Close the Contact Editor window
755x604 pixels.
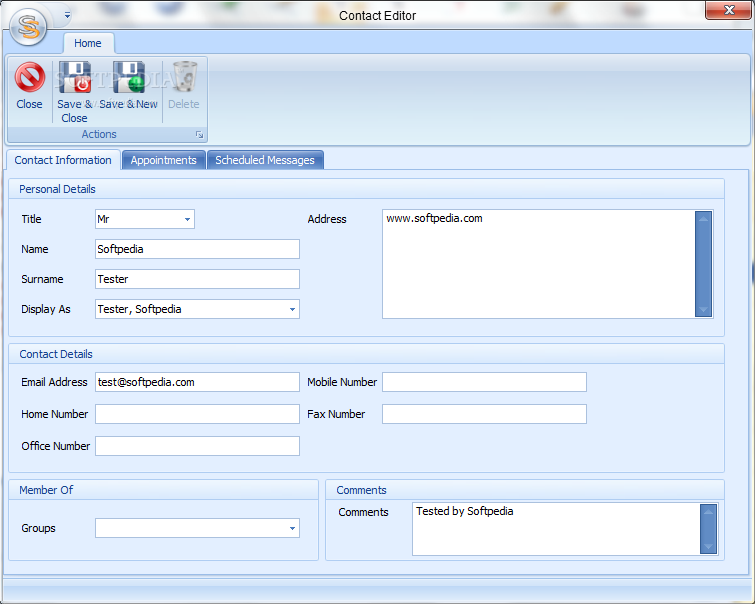point(729,10)
